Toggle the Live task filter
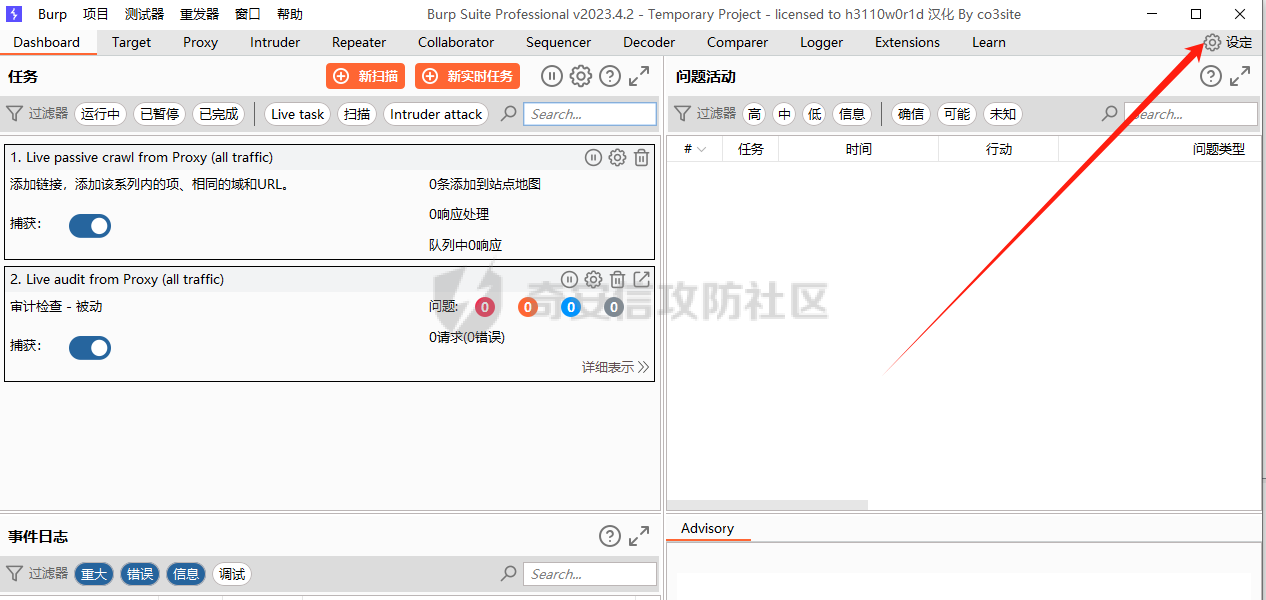1266x600 pixels. coord(298,114)
